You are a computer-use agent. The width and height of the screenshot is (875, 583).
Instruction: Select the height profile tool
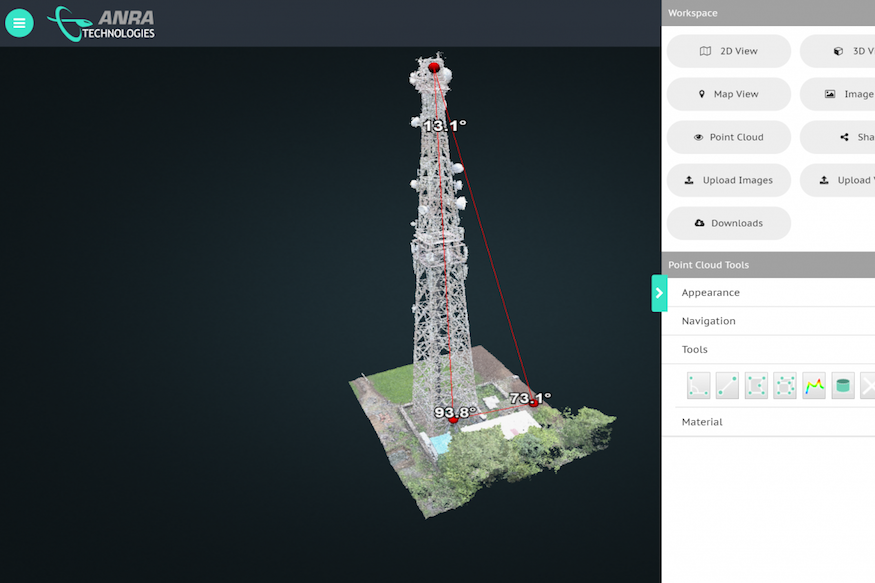814,386
